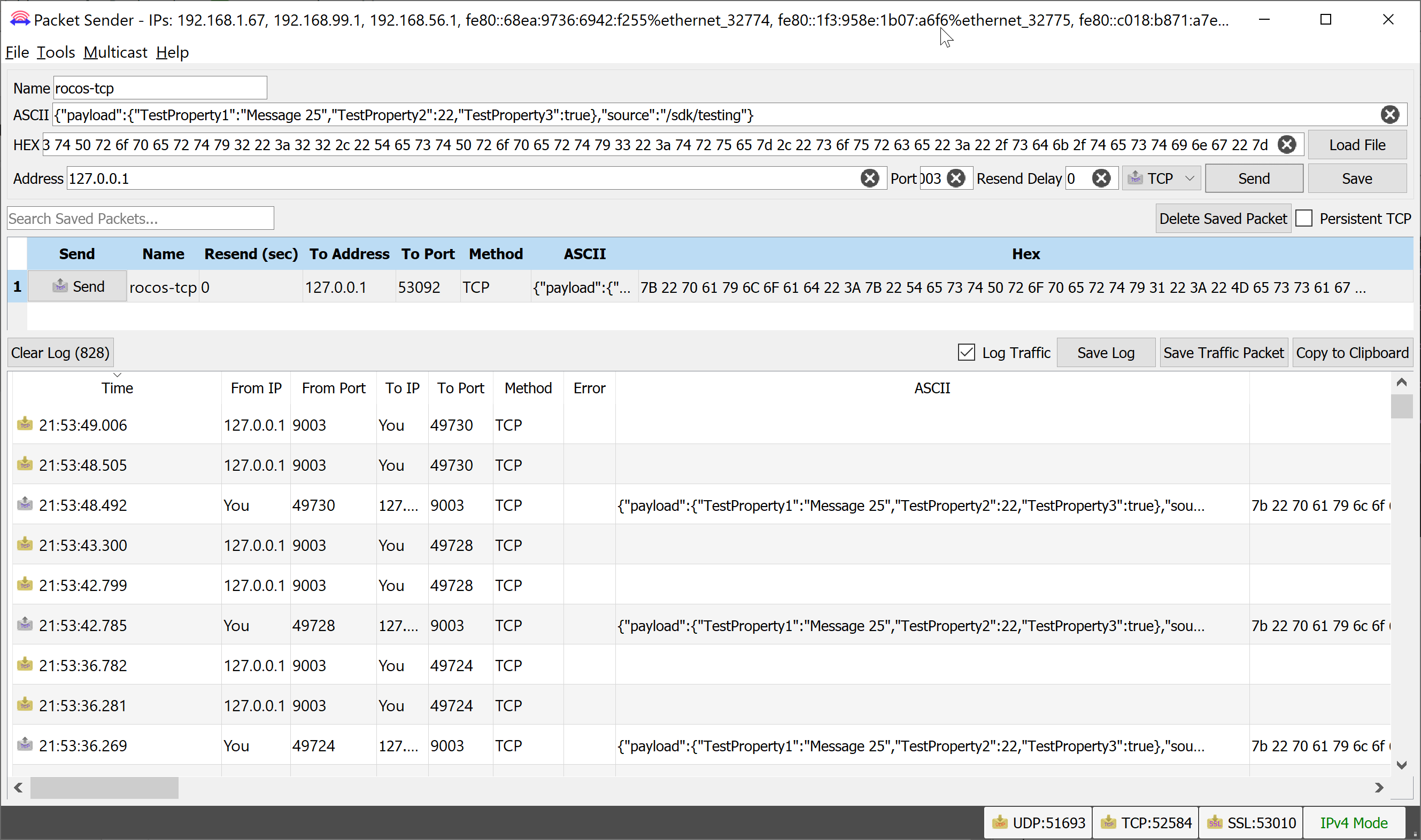Clear the HEX field with its X icon
This screenshot has width=1421, height=840.
1287,144
